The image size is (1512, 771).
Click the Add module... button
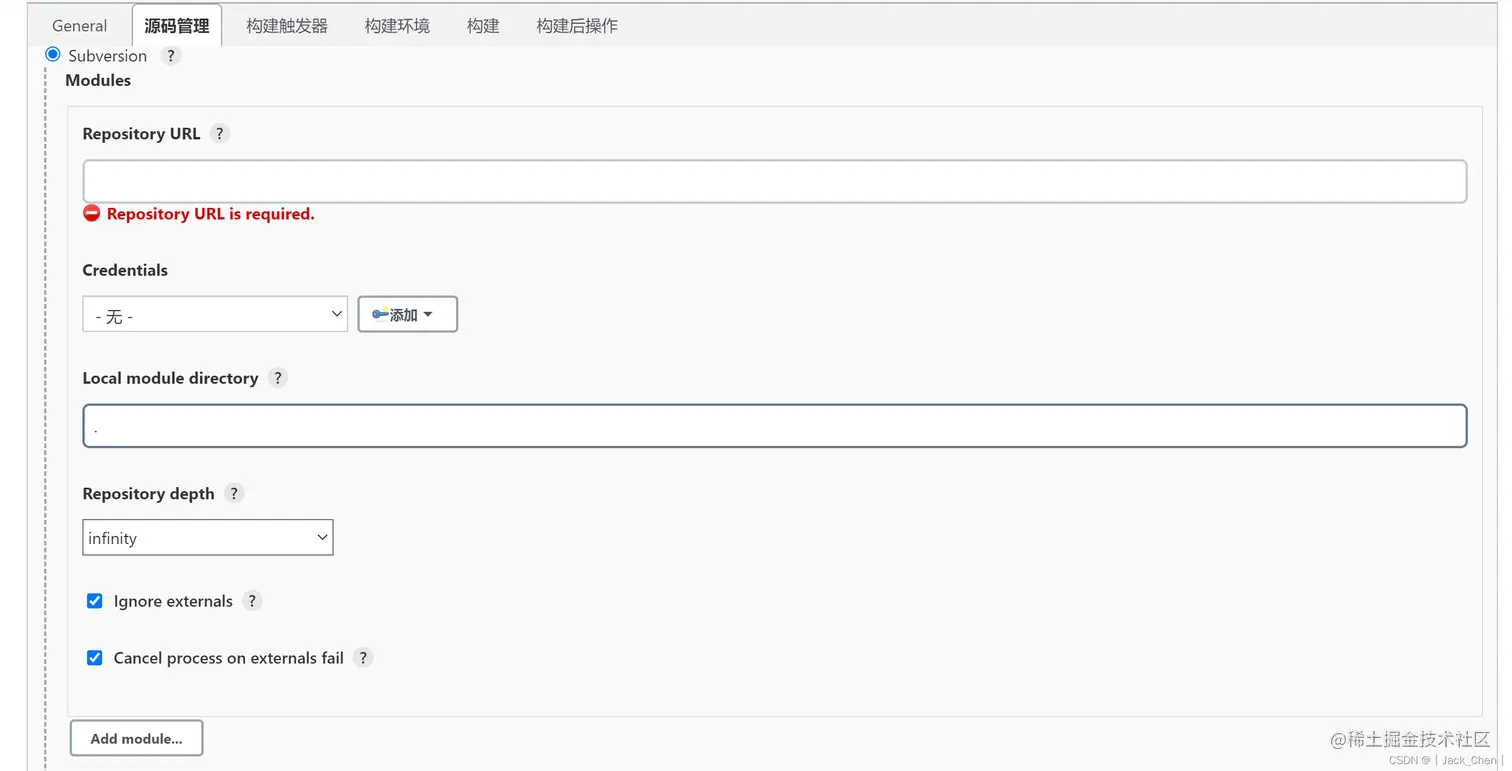pos(136,739)
